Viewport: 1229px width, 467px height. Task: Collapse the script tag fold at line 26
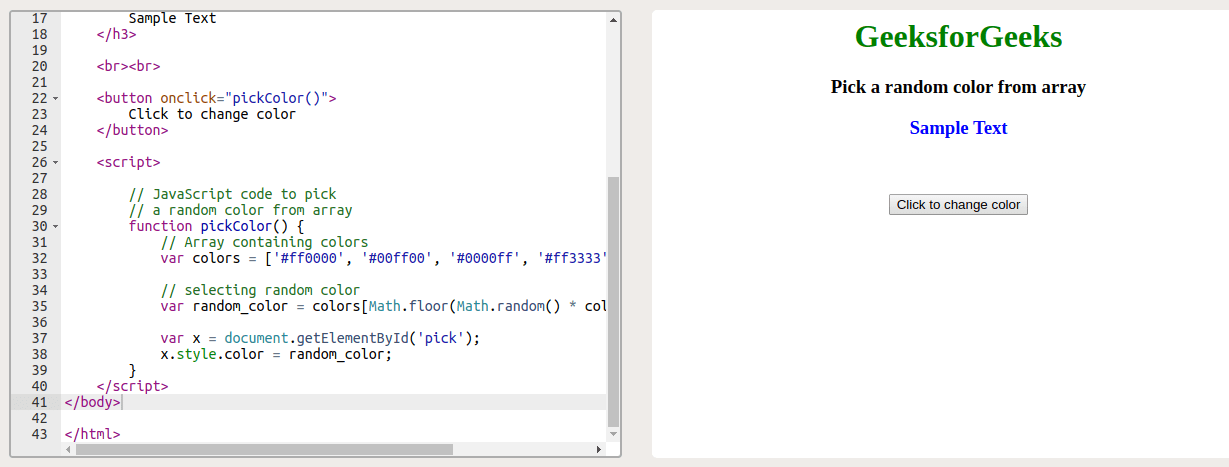55,162
